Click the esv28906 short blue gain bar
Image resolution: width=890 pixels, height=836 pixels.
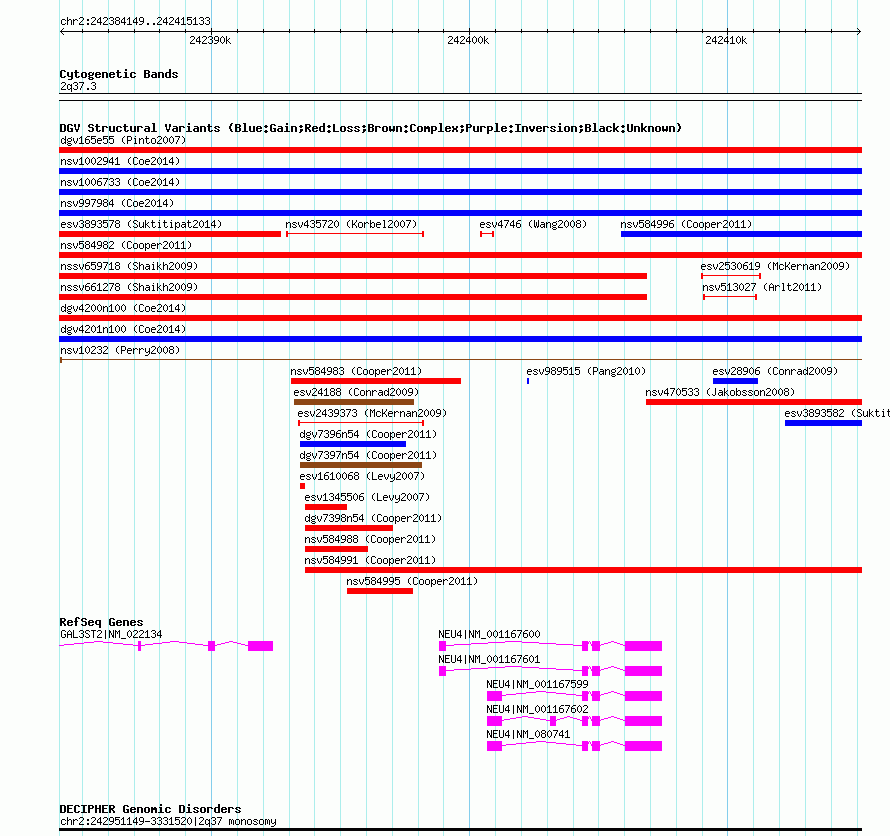tap(735, 381)
